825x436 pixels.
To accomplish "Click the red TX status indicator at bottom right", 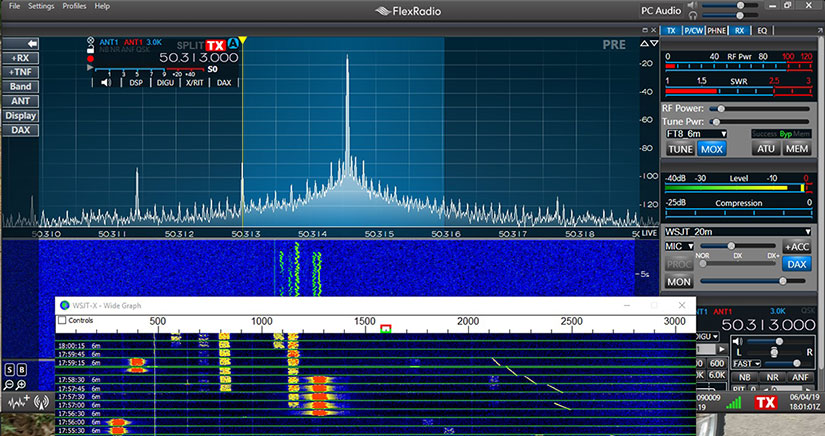I will pos(766,403).
